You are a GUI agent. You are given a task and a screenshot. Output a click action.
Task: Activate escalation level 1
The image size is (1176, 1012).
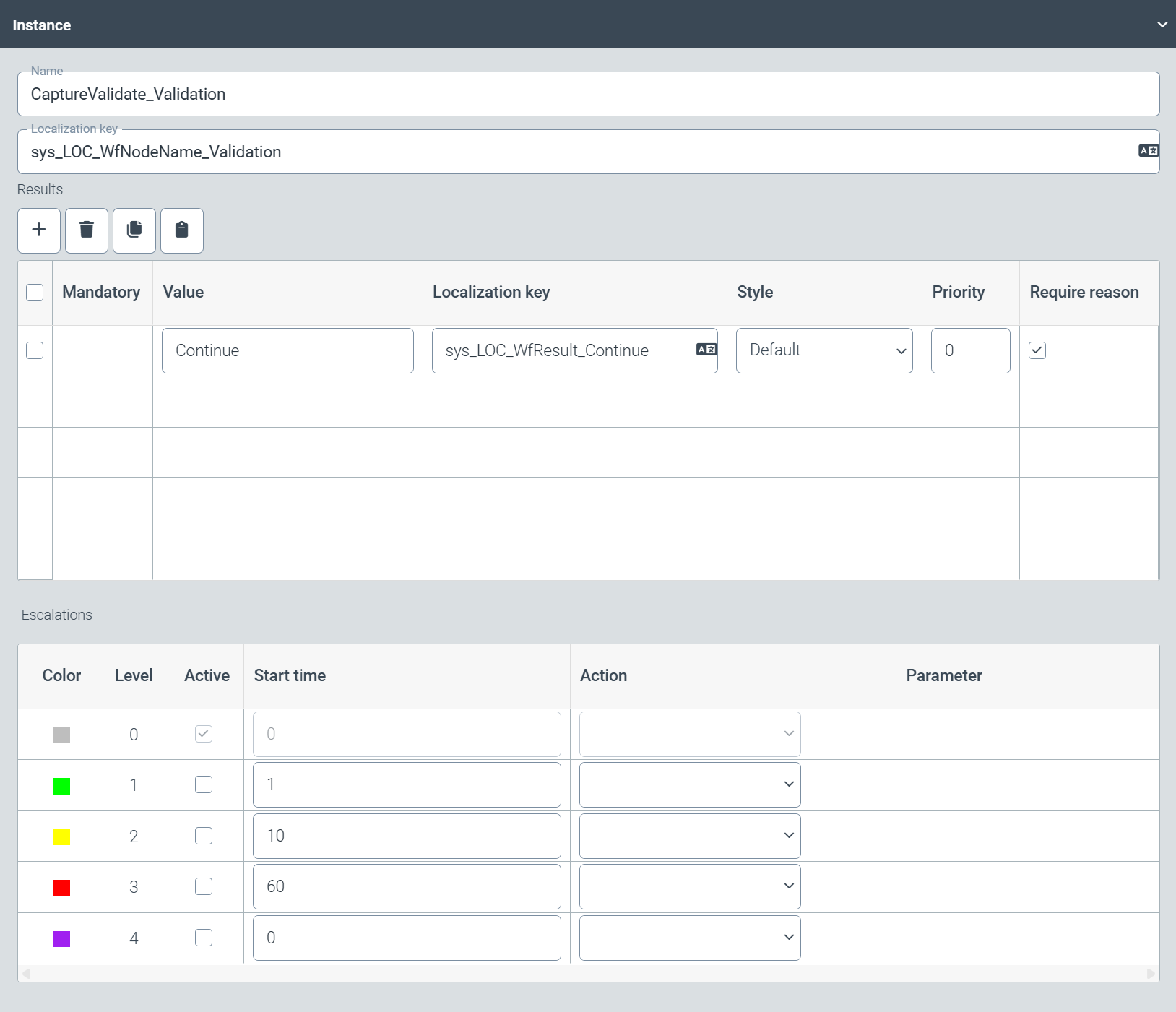(x=204, y=784)
